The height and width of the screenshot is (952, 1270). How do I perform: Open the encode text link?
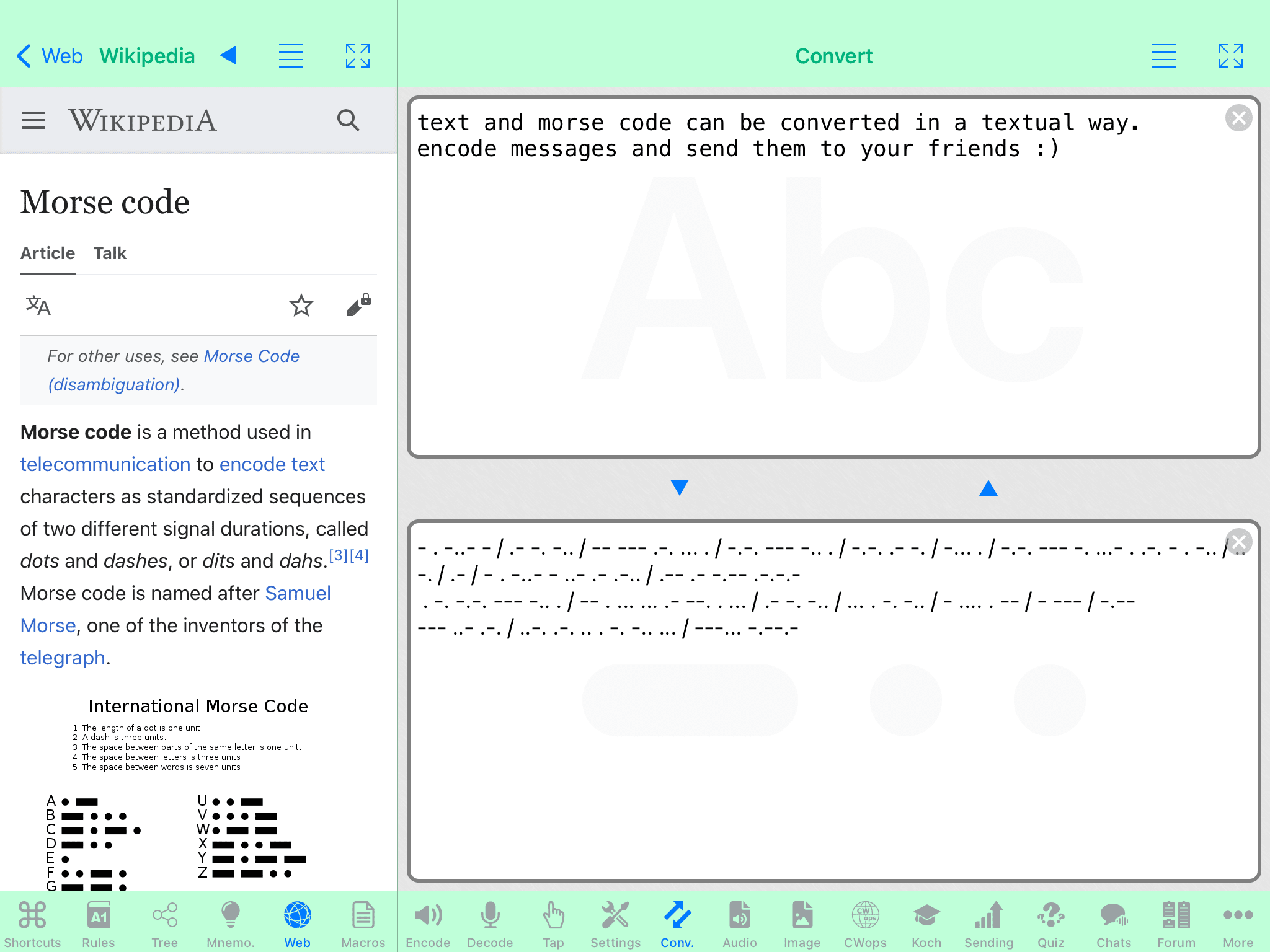coord(272,464)
